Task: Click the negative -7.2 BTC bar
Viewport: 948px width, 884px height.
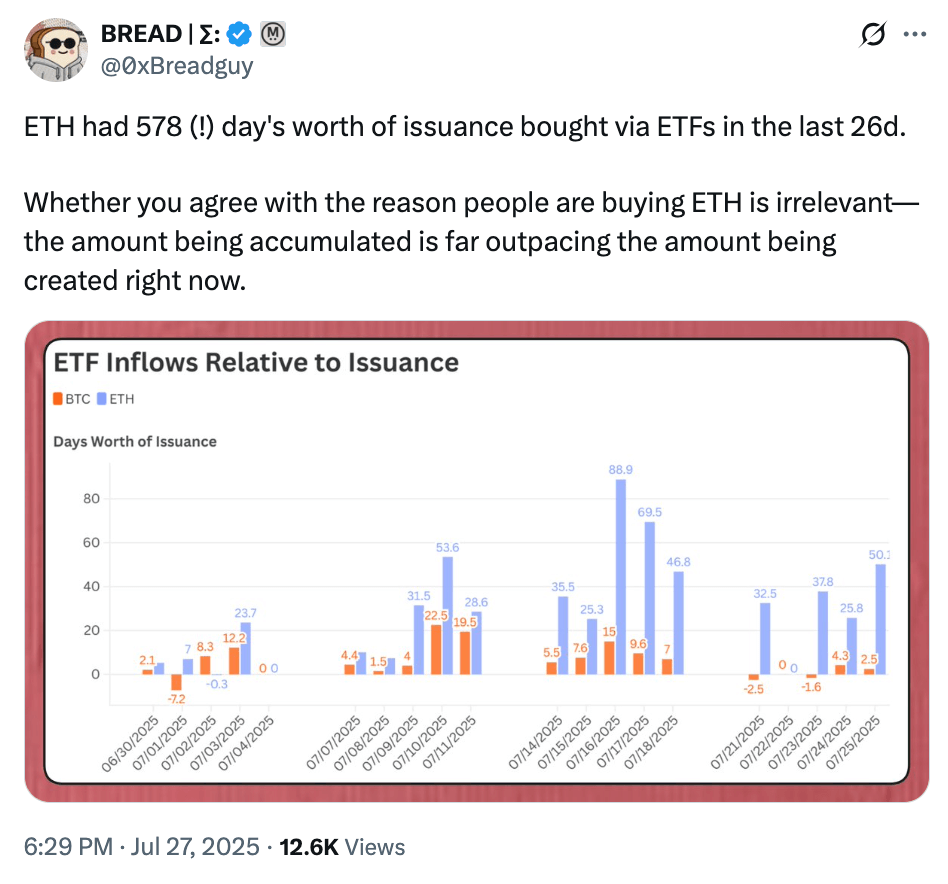Action: point(176,681)
